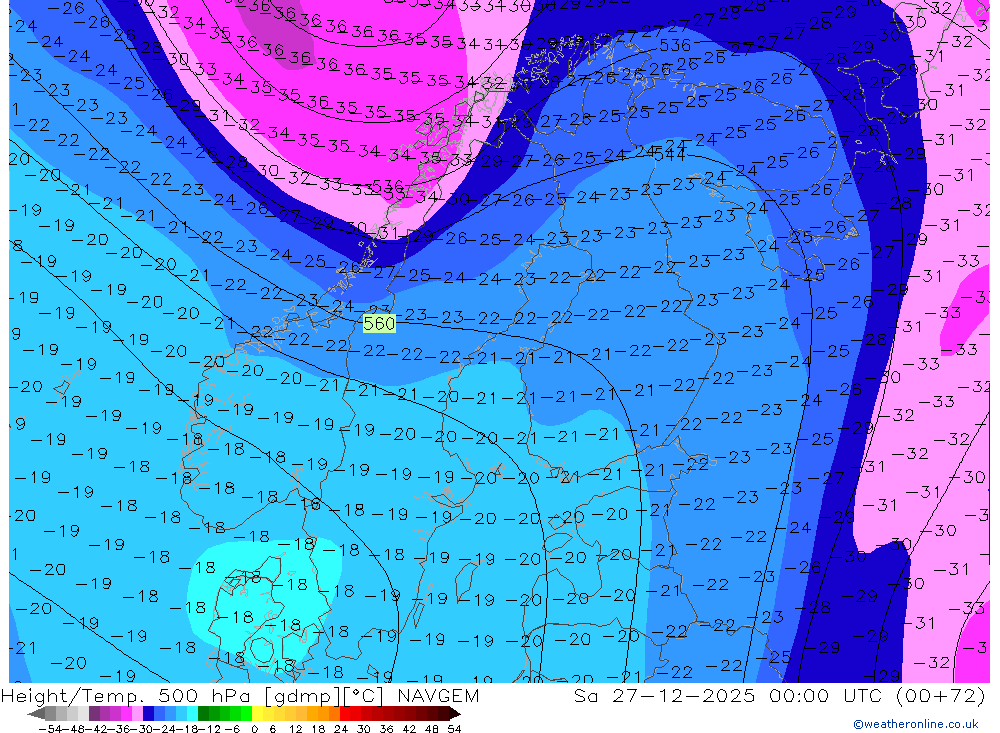
Task: Click the '(00+72)' forecast hour label
Action: 941,695
